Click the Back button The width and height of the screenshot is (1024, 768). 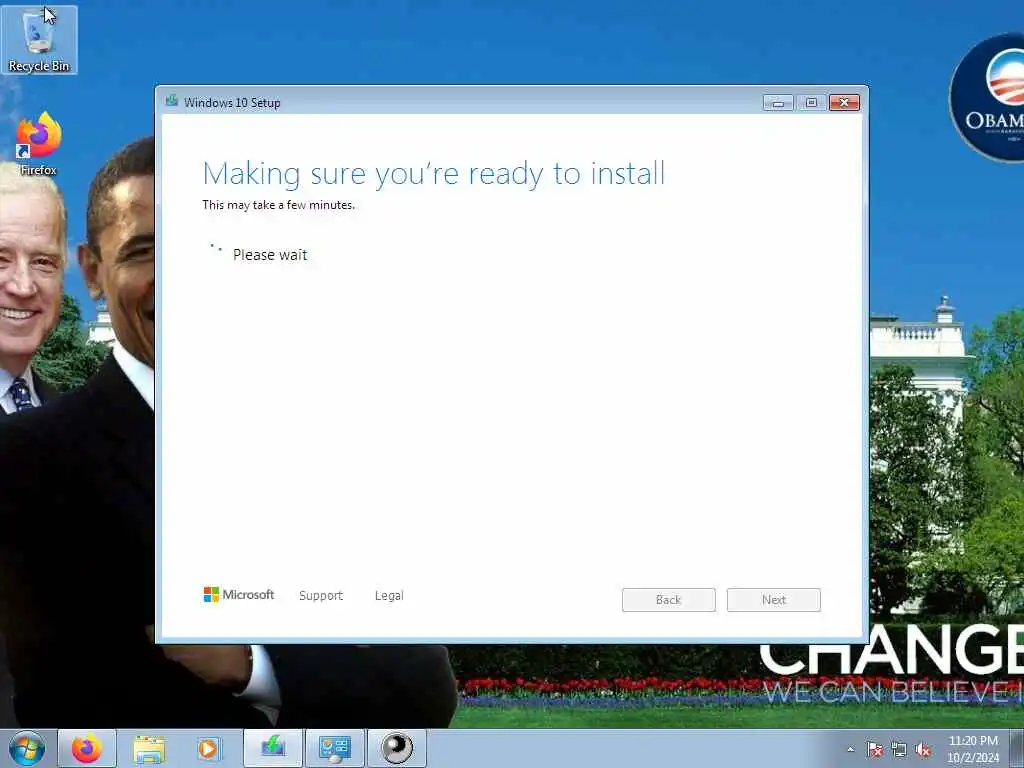pos(669,600)
